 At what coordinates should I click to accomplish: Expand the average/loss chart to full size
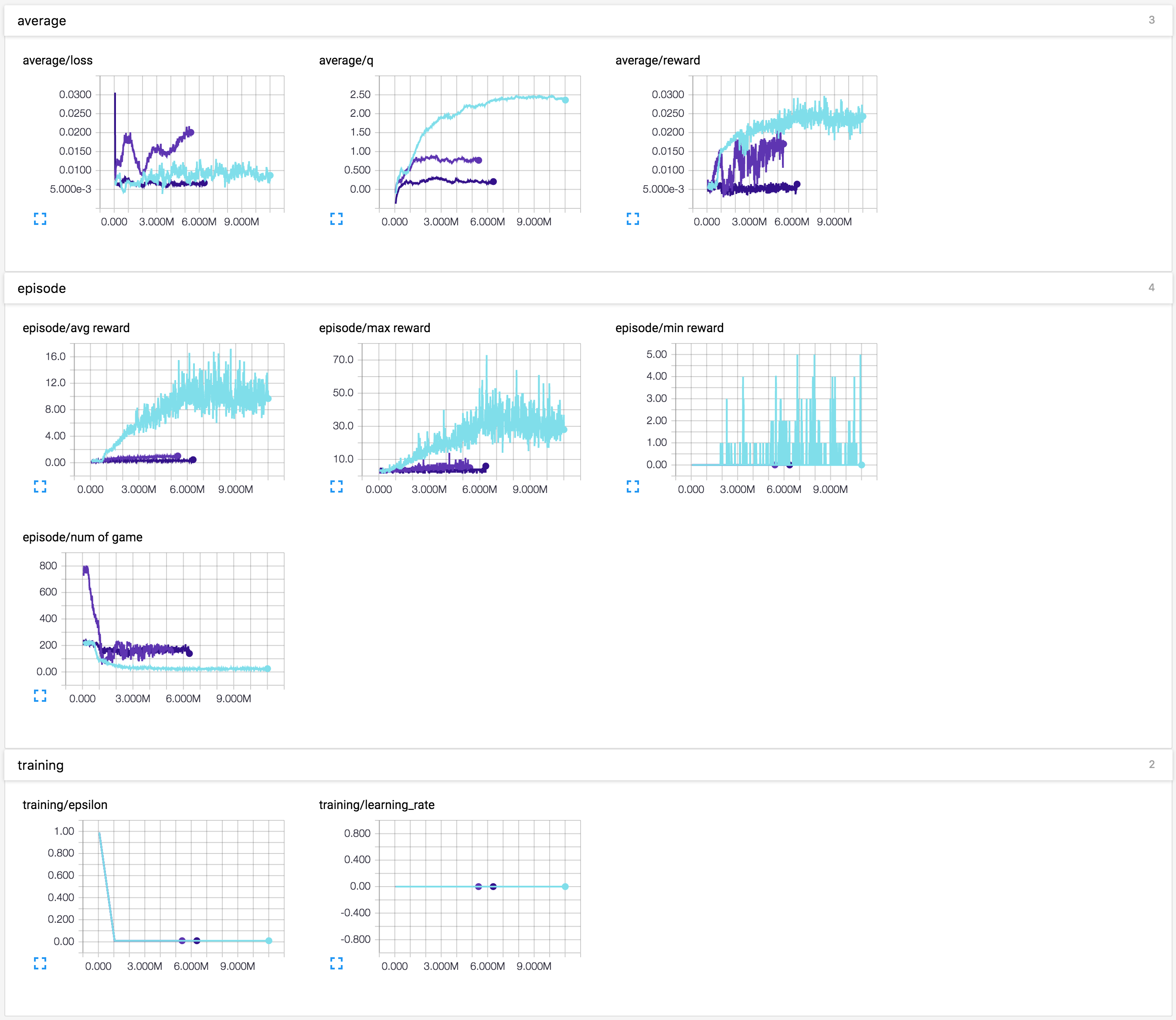coord(40,218)
